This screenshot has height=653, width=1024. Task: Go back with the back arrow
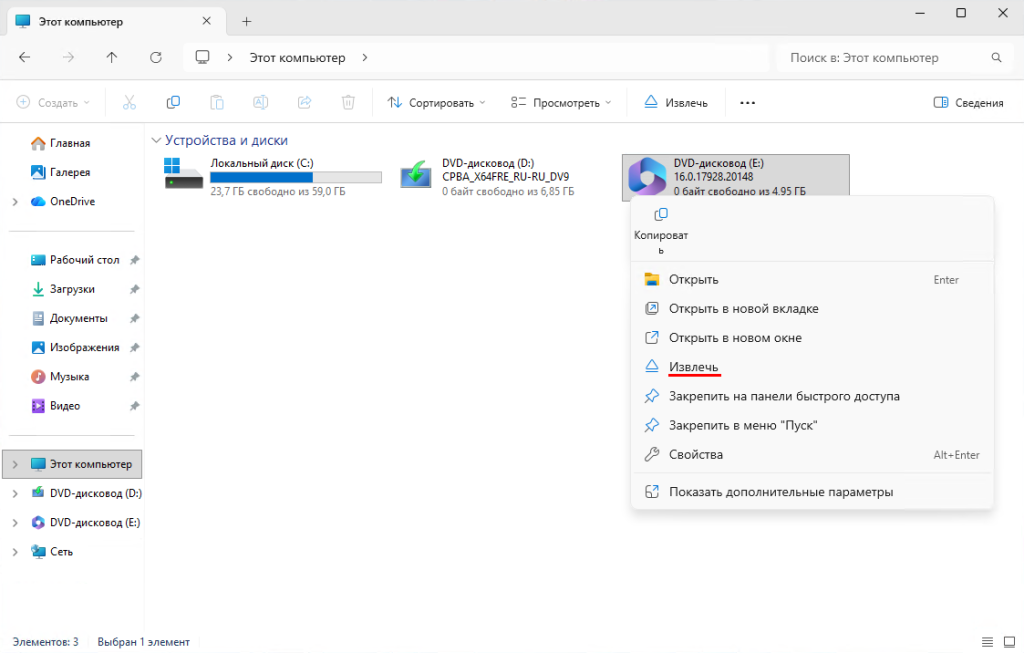(x=25, y=57)
